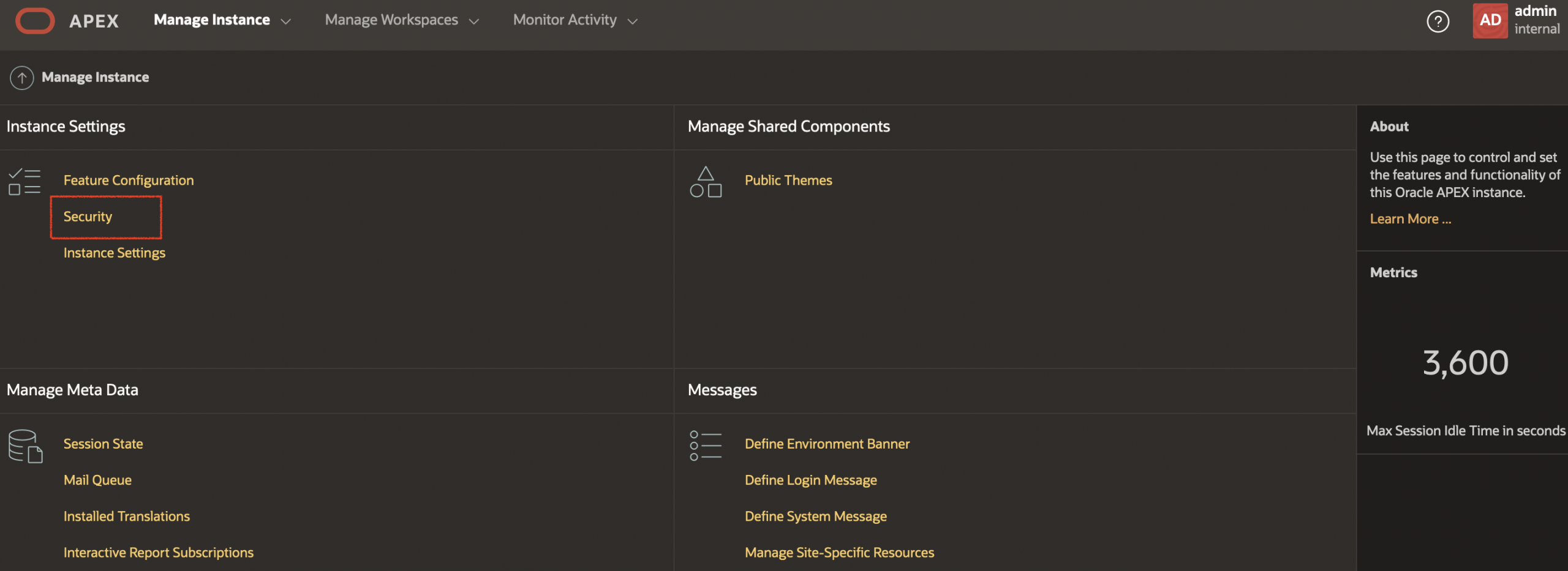Image resolution: width=1568 pixels, height=571 pixels.
Task: Open the Security settings link
Action: [88, 216]
